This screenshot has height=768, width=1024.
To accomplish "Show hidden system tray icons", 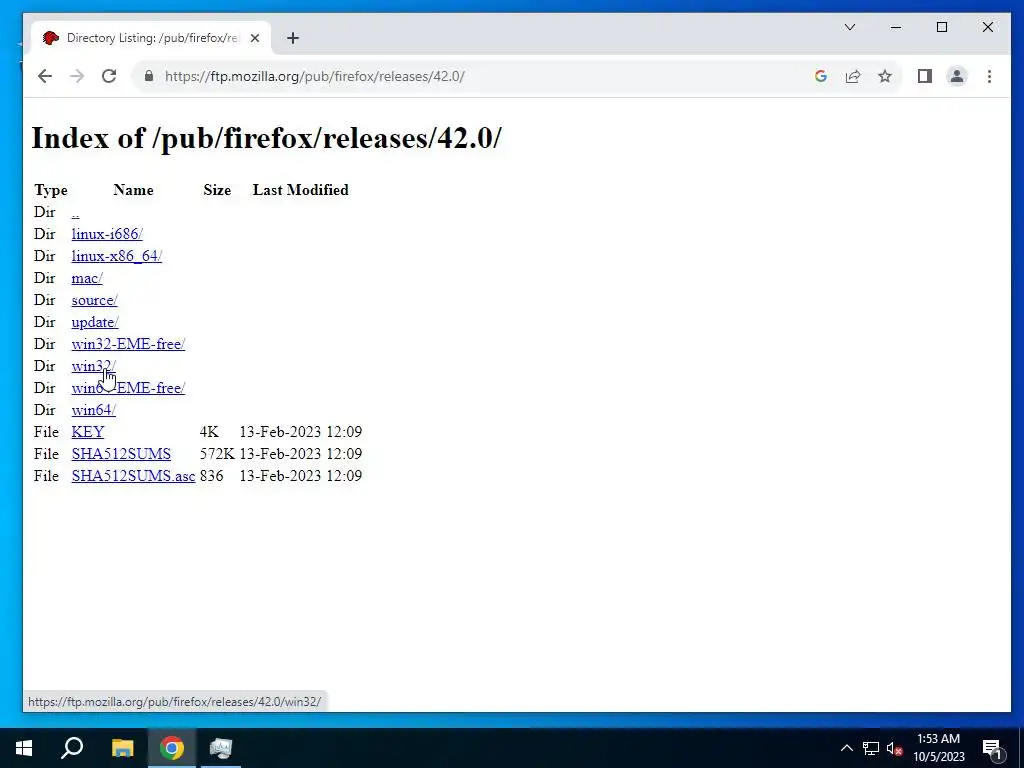I will point(846,748).
